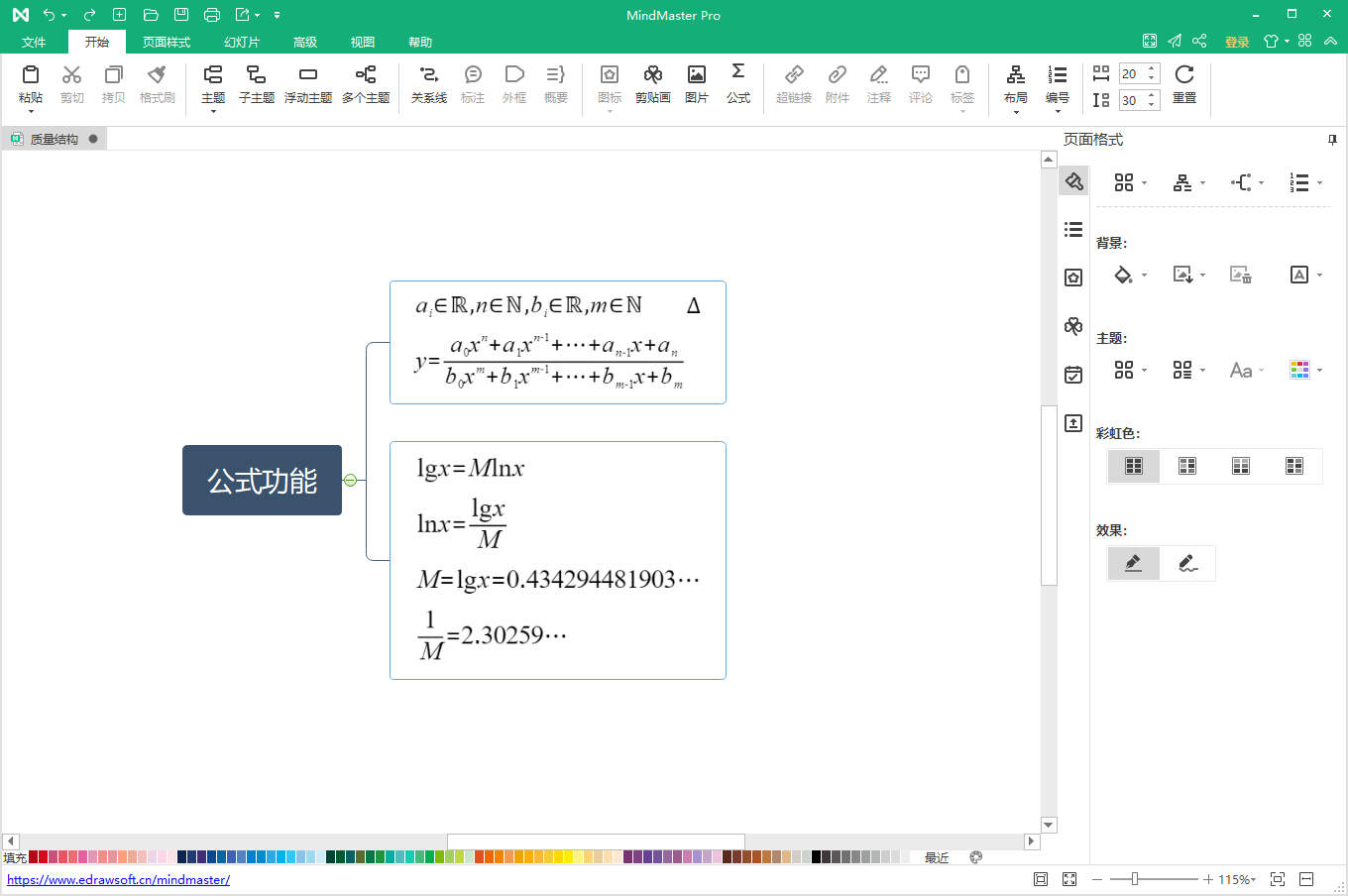Viewport: 1348px width, 896px height.
Task: Expand the Layout (布局) dropdown
Action: (x=1016, y=111)
